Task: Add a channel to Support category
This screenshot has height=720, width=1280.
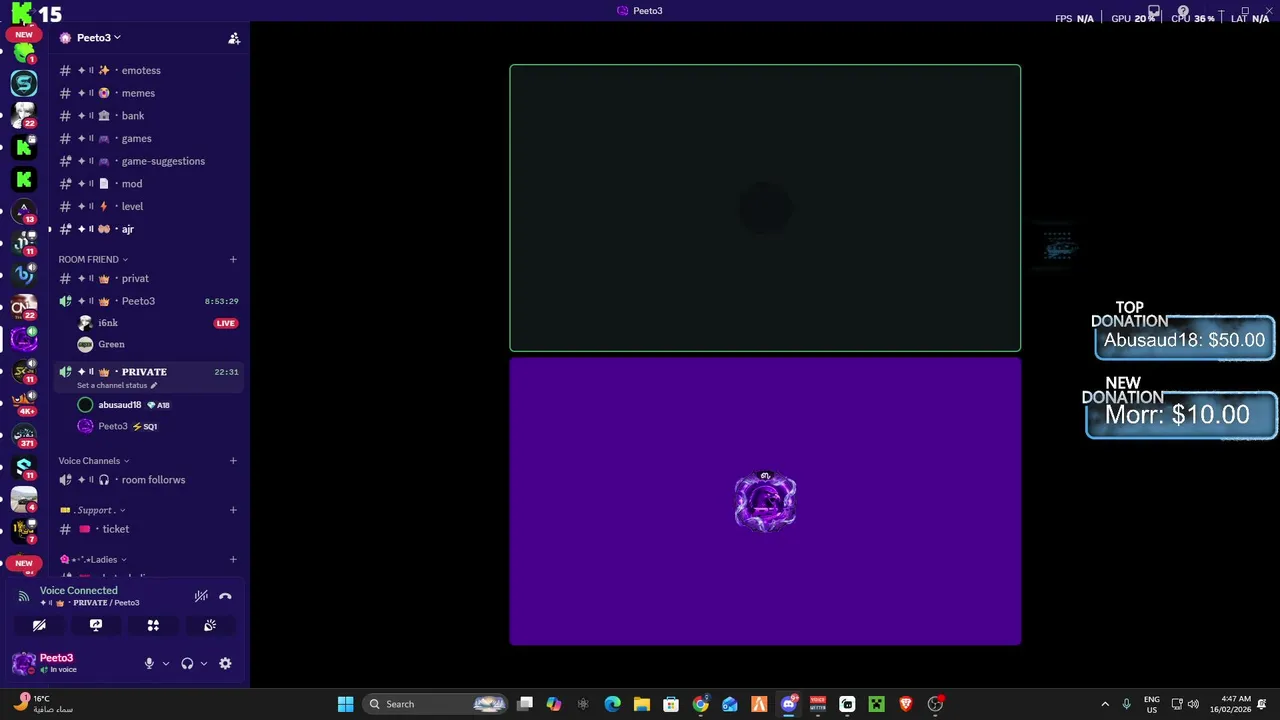Action: 233,510
